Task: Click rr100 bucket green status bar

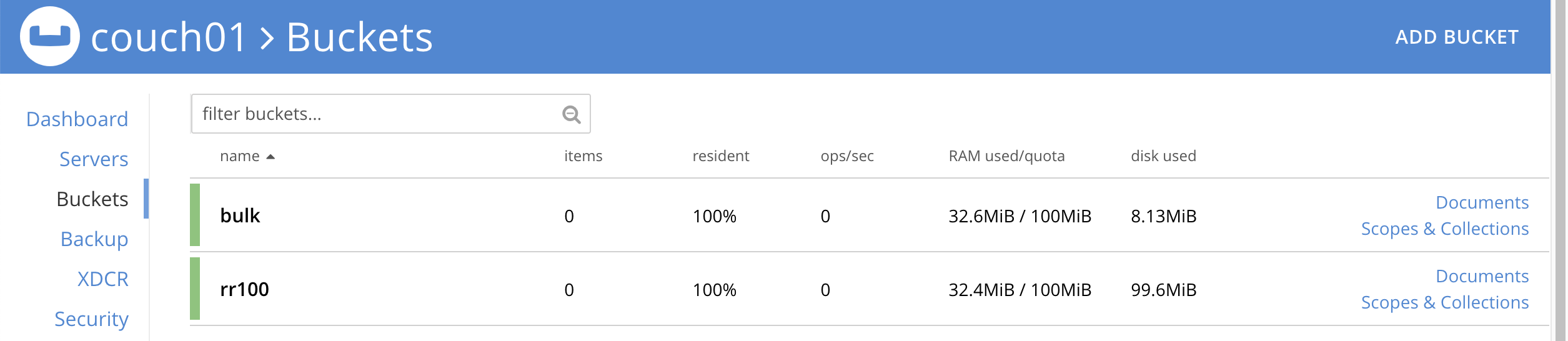Action: tap(195, 289)
